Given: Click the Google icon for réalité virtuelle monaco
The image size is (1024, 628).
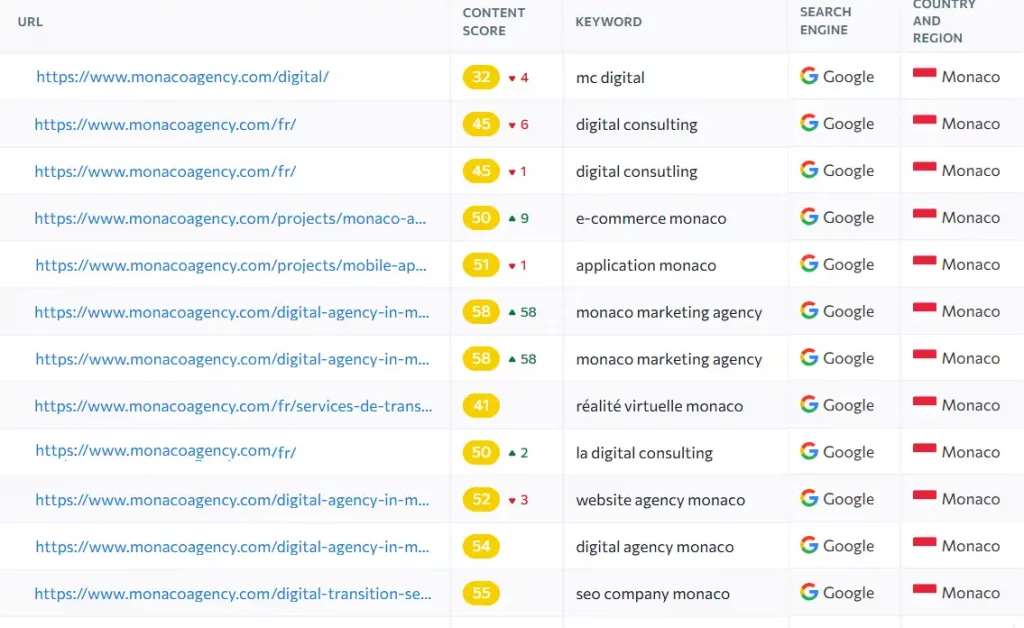Looking at the screenshot, I should 809,405.
